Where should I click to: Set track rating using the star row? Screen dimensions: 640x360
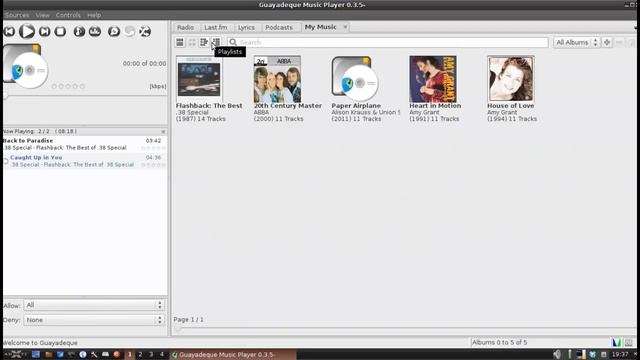(68, 86)
